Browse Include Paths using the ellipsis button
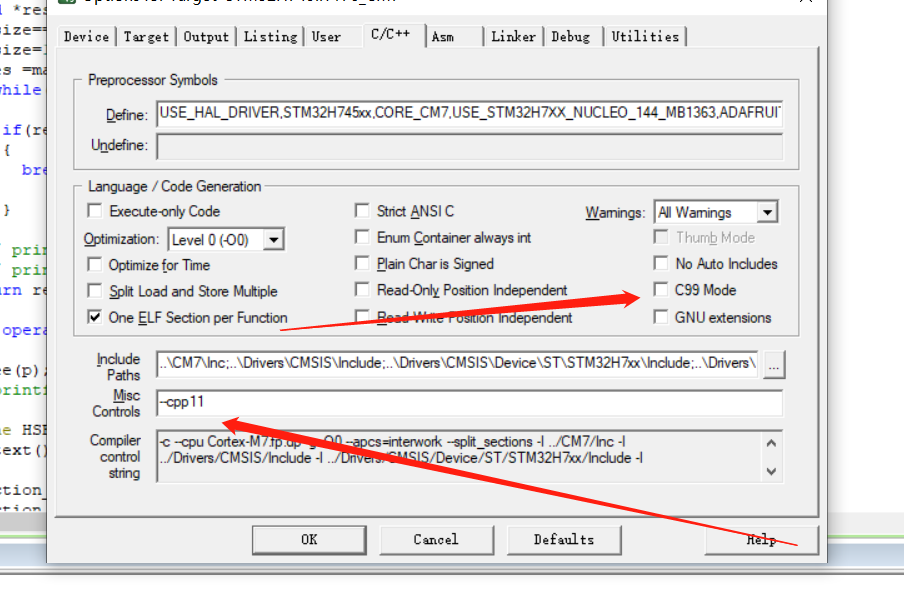Image resolution: width=904 pixels, height=603 pixels. 774,364
